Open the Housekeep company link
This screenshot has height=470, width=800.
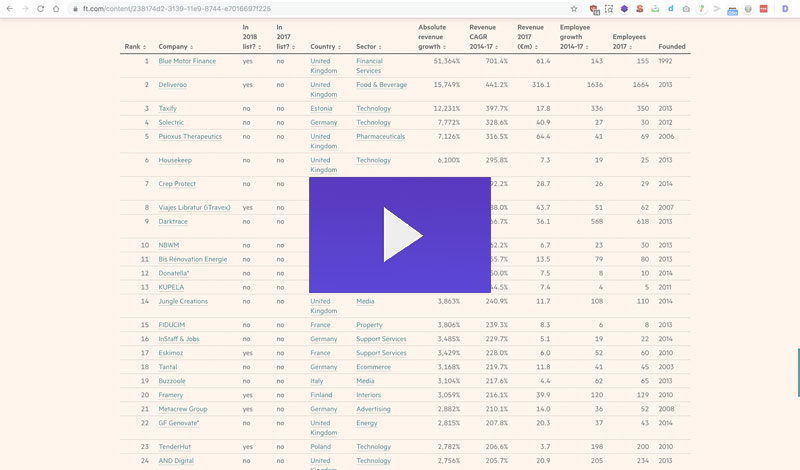pyautogui.click(x=175, y=160)
